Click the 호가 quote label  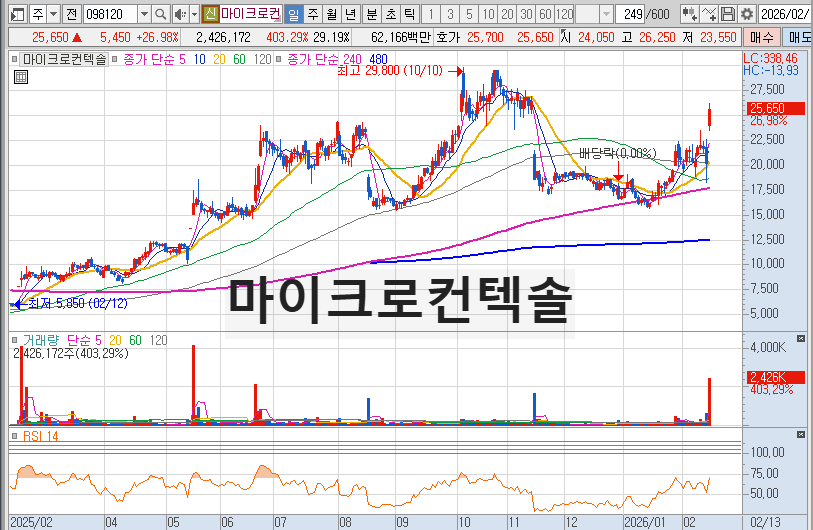click(x=448, y=37)
